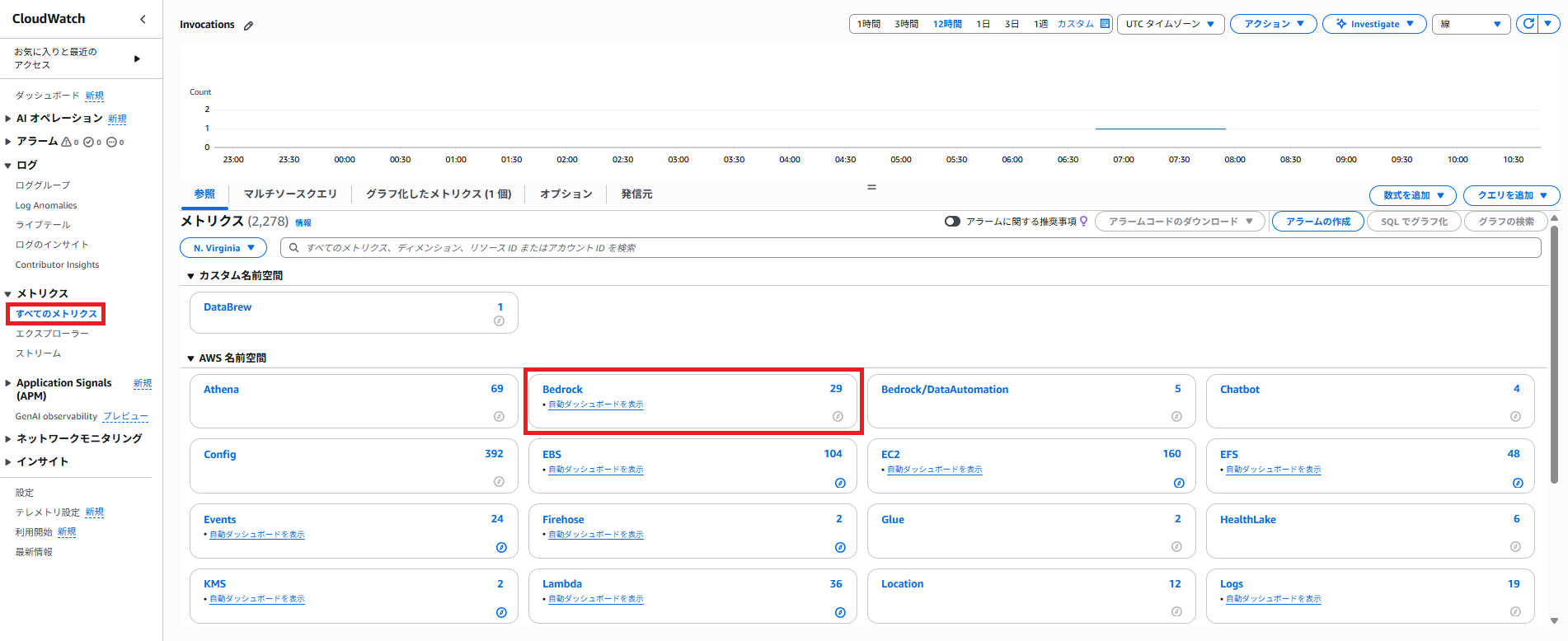The width and height of the screenshot is (1568, 641).
Task: Expand the アラーム sidebar section
Action: (x=8, y=142)
